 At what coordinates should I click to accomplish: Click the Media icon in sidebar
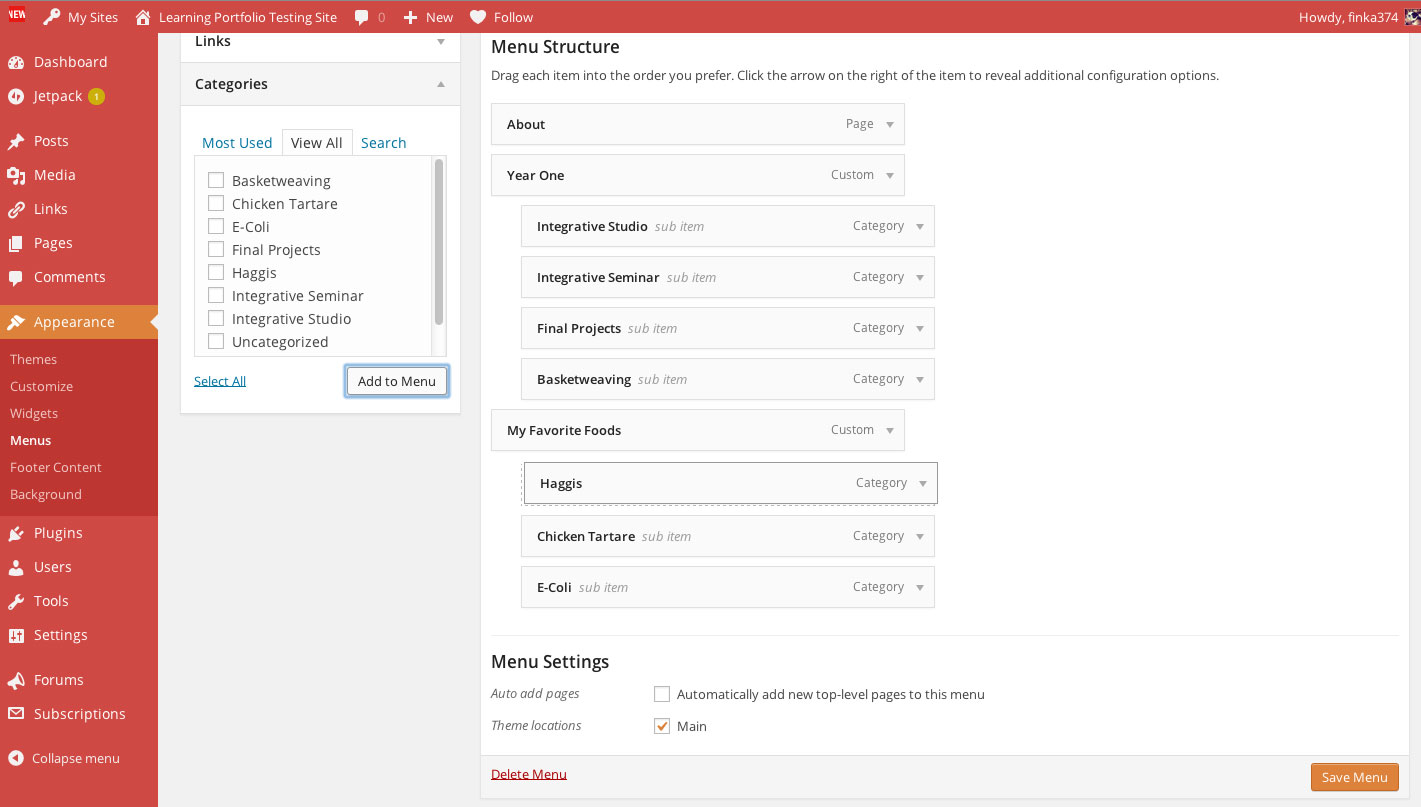[16, 175]
